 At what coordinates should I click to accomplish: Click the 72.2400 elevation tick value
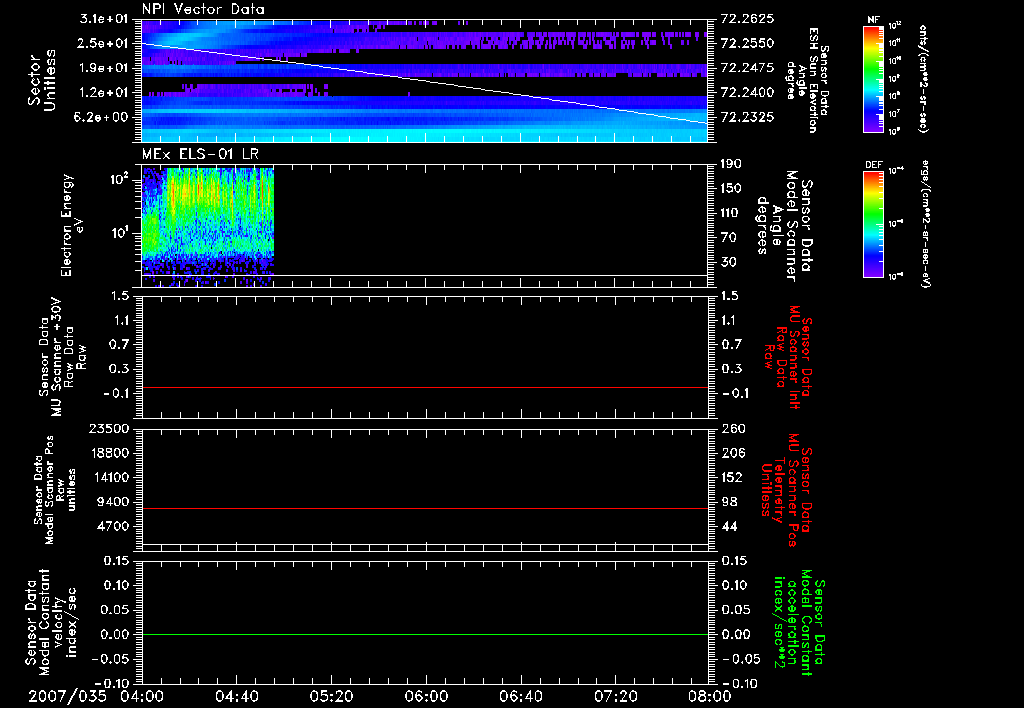point(747,92)
